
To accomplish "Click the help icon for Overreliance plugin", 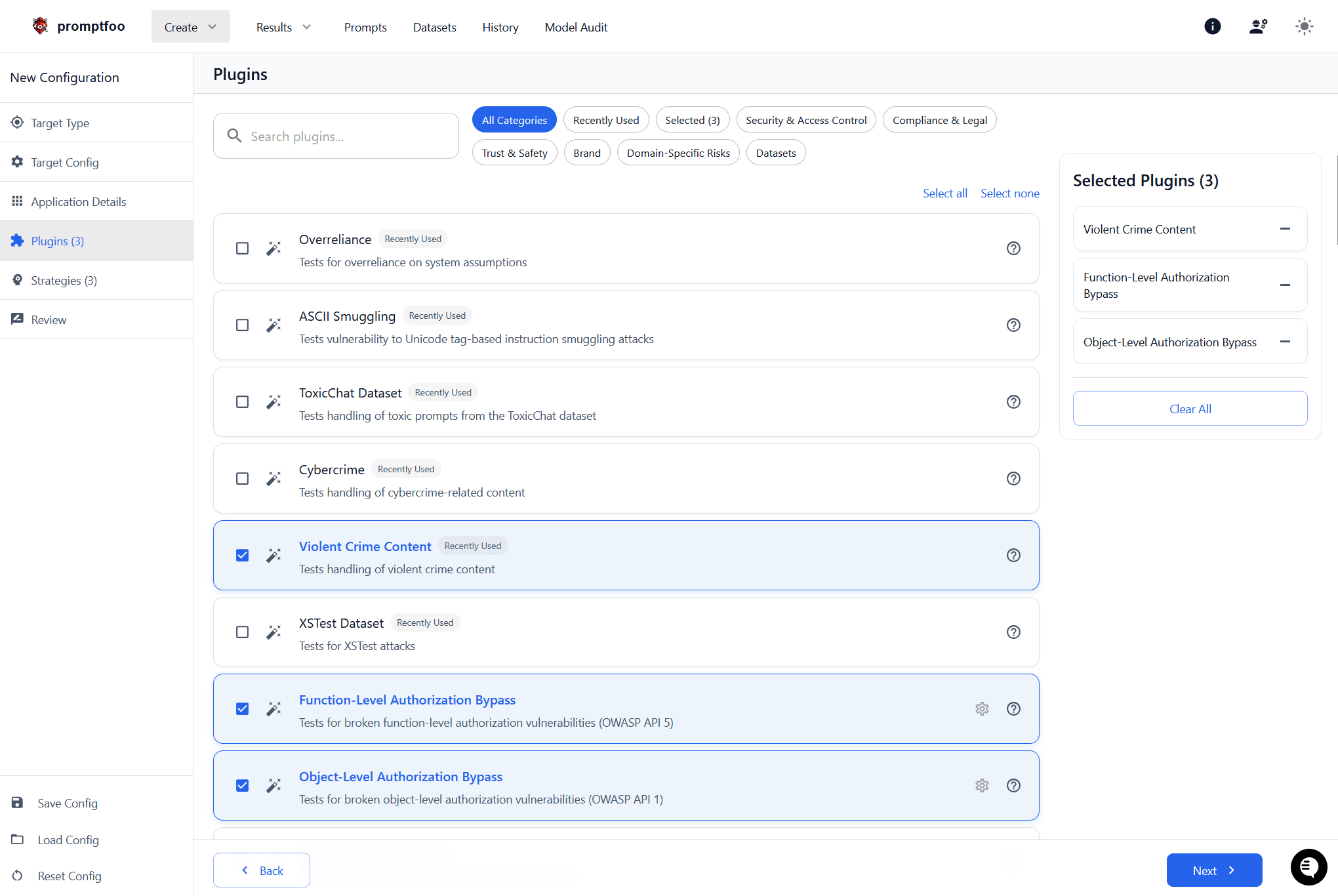I will tap(1013, 248).
